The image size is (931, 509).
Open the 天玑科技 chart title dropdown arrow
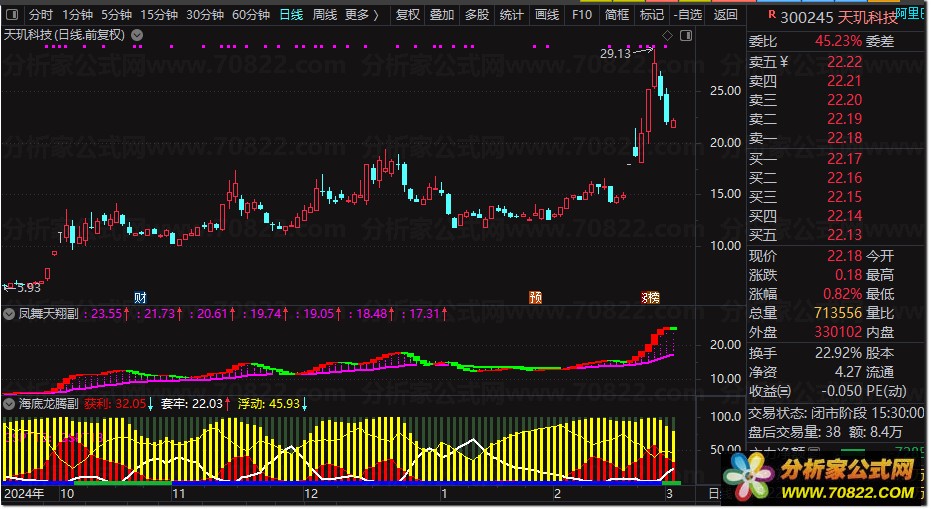click(x=137, y=35)
